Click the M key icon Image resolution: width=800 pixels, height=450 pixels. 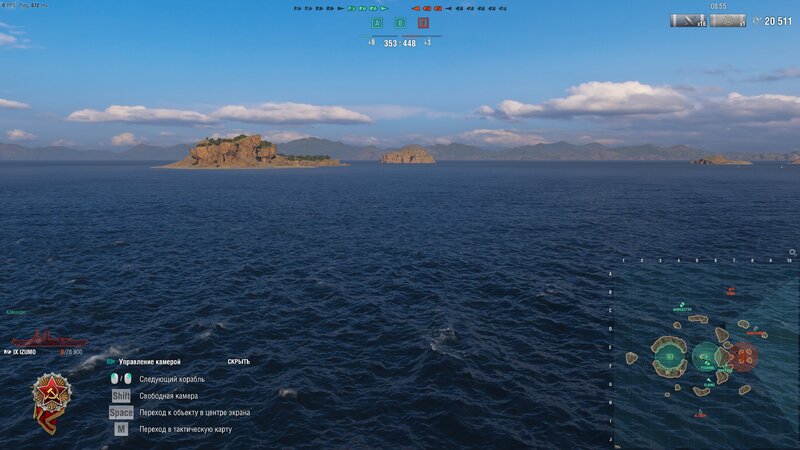121,429
